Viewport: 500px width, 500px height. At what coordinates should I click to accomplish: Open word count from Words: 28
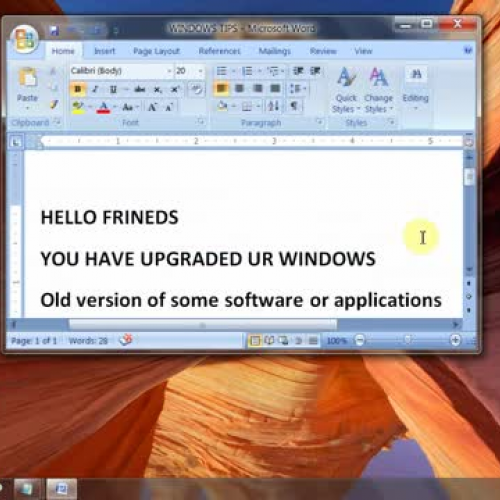(88, 341)
